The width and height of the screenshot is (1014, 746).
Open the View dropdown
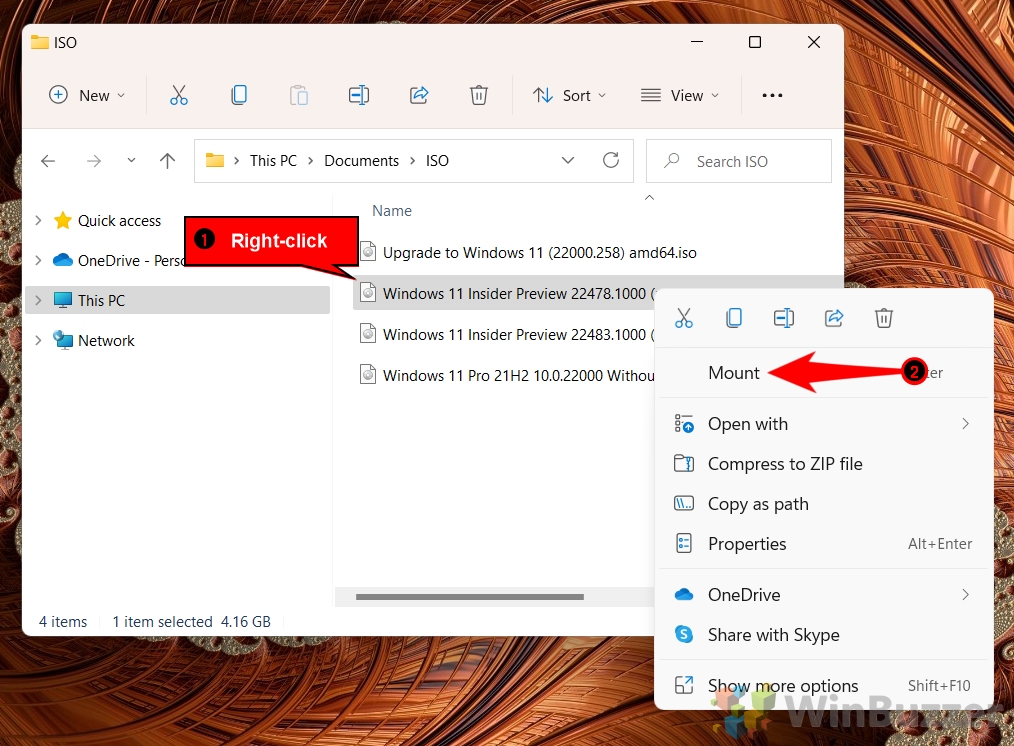681,95
